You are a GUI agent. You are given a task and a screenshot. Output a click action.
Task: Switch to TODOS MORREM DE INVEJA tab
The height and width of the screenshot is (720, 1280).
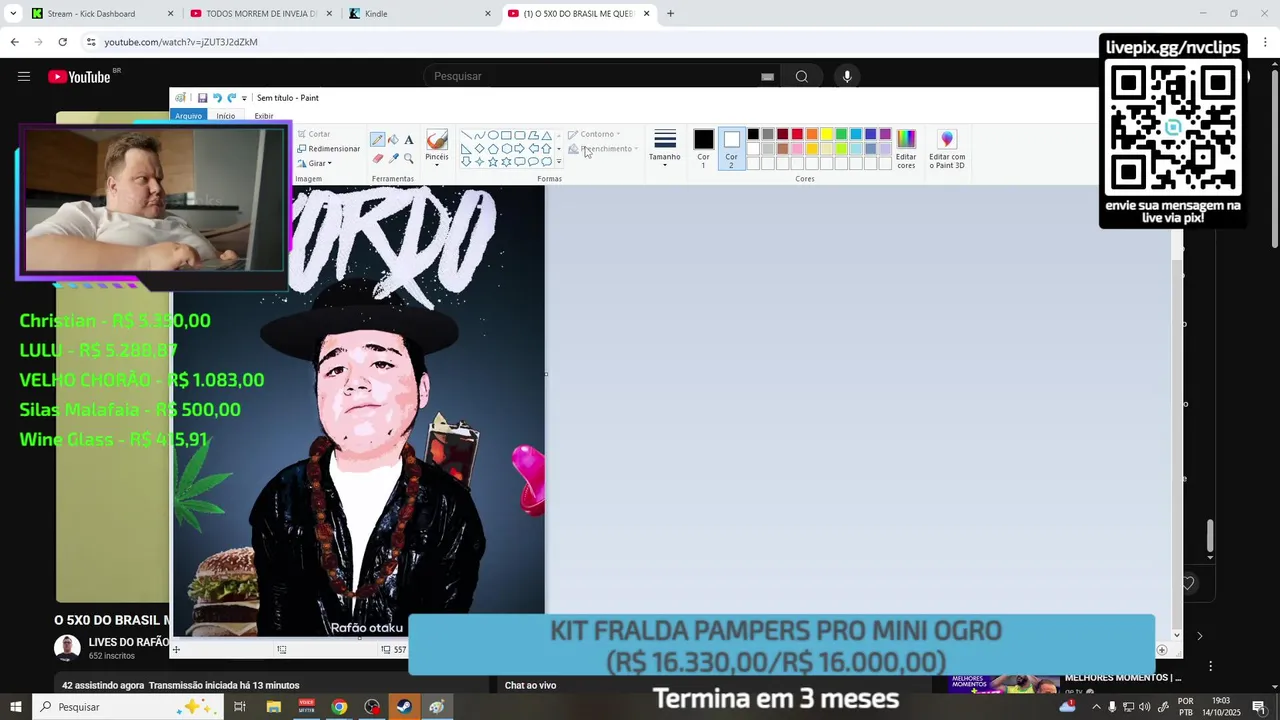point(260,13)
